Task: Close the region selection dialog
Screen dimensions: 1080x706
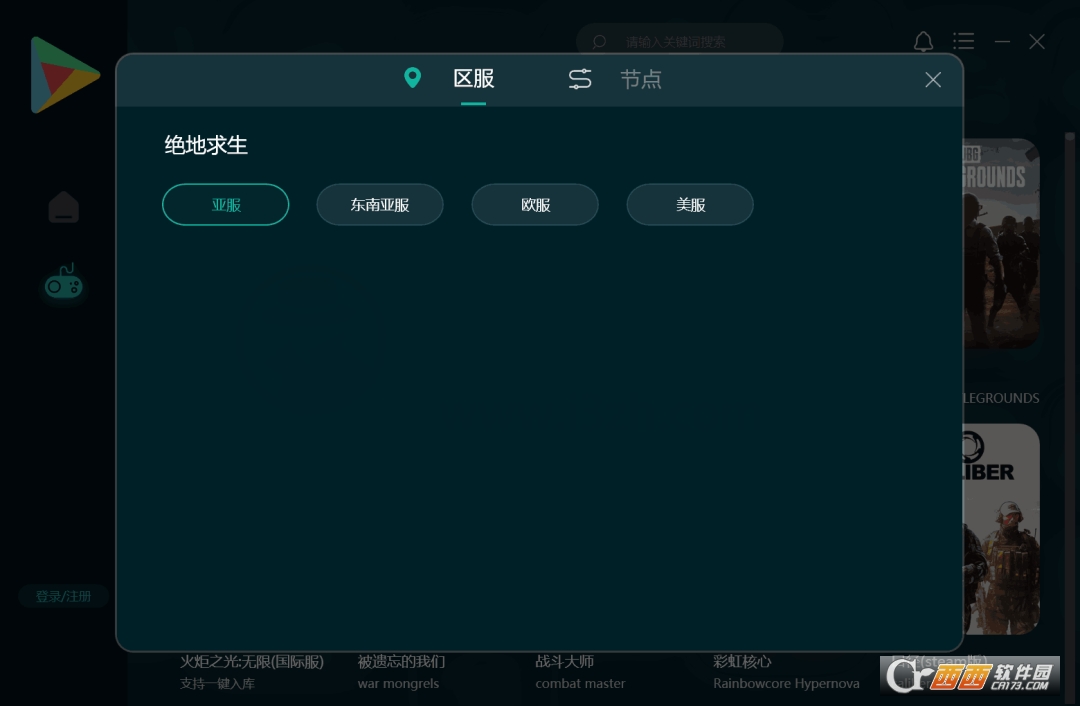Action: point(933,80)
